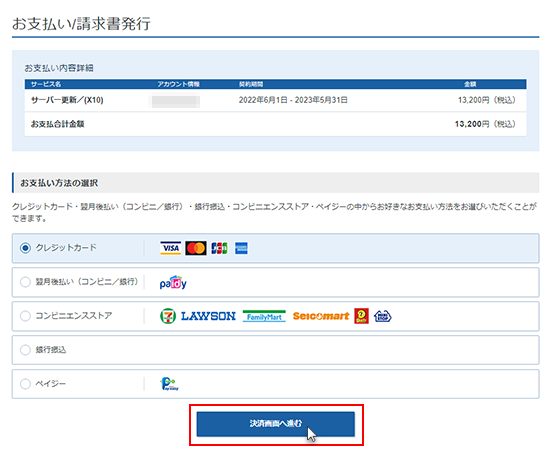The height and width of the screenshot is (460, 550).
Task: Select the 翌月後払い radio button
Action: [x=25, y=282]
